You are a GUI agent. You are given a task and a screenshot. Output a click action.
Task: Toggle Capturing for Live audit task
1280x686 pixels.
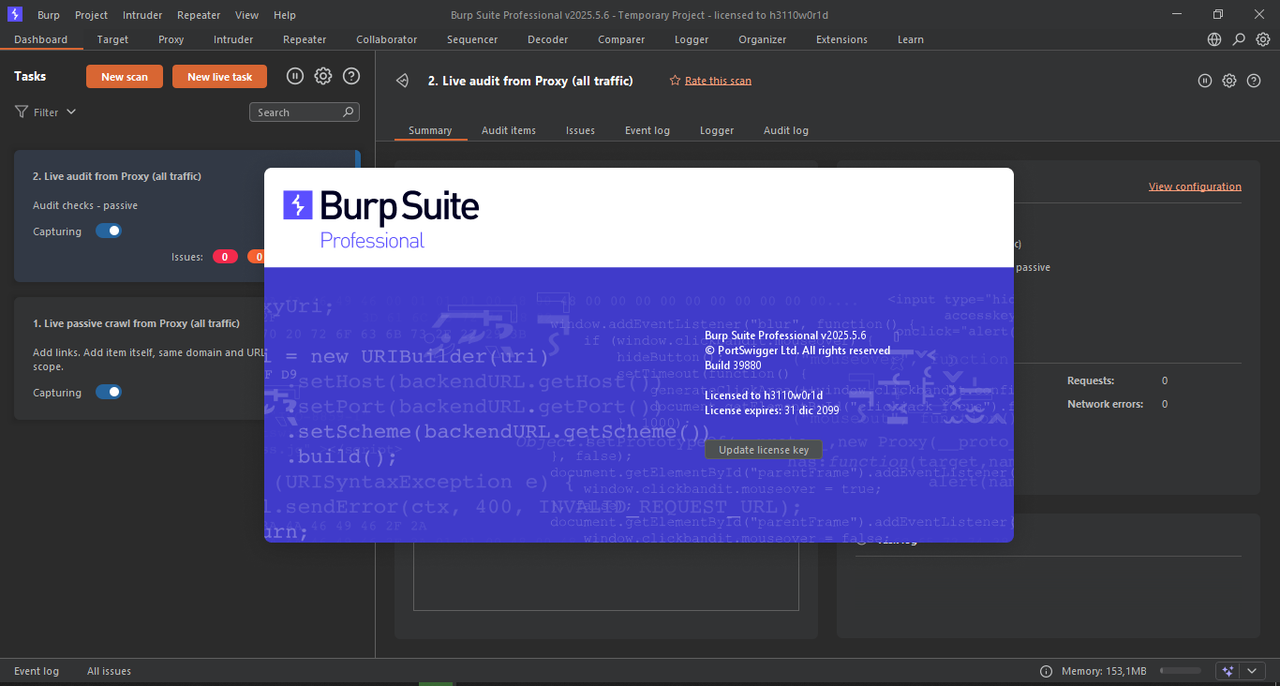point(109,231)
